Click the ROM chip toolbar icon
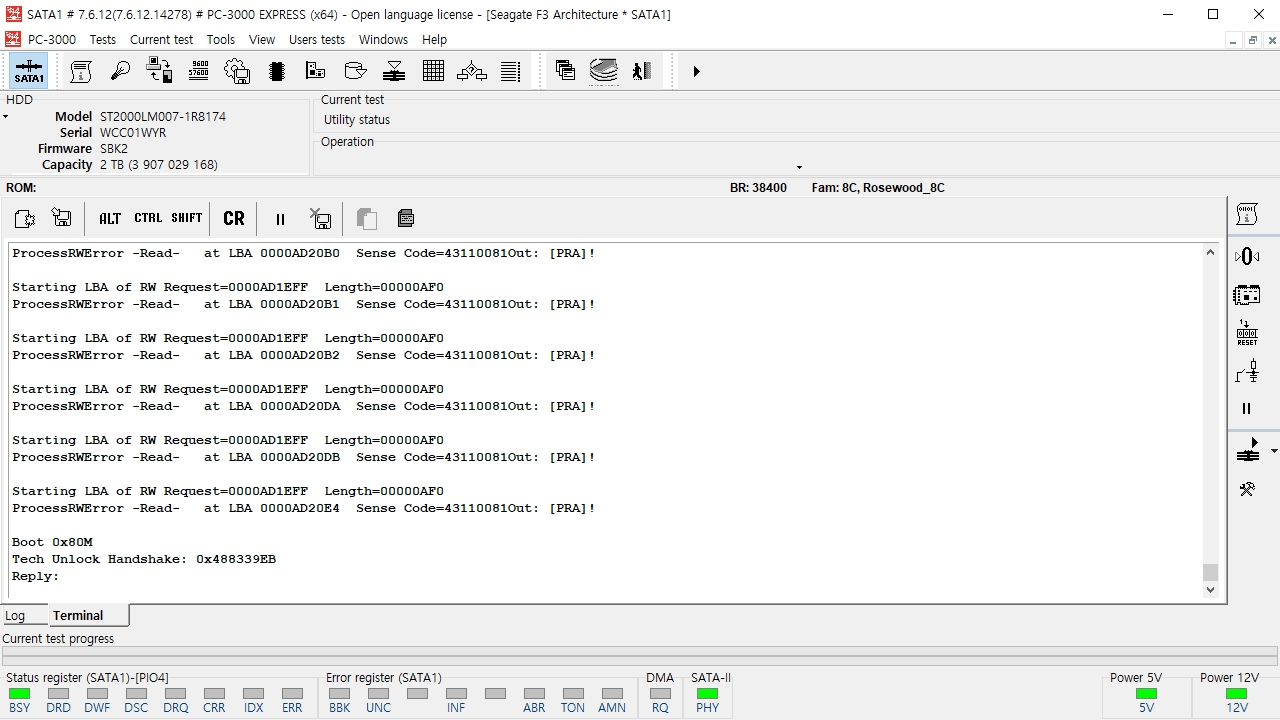The image size is (1280, 720). coord(277,71)
